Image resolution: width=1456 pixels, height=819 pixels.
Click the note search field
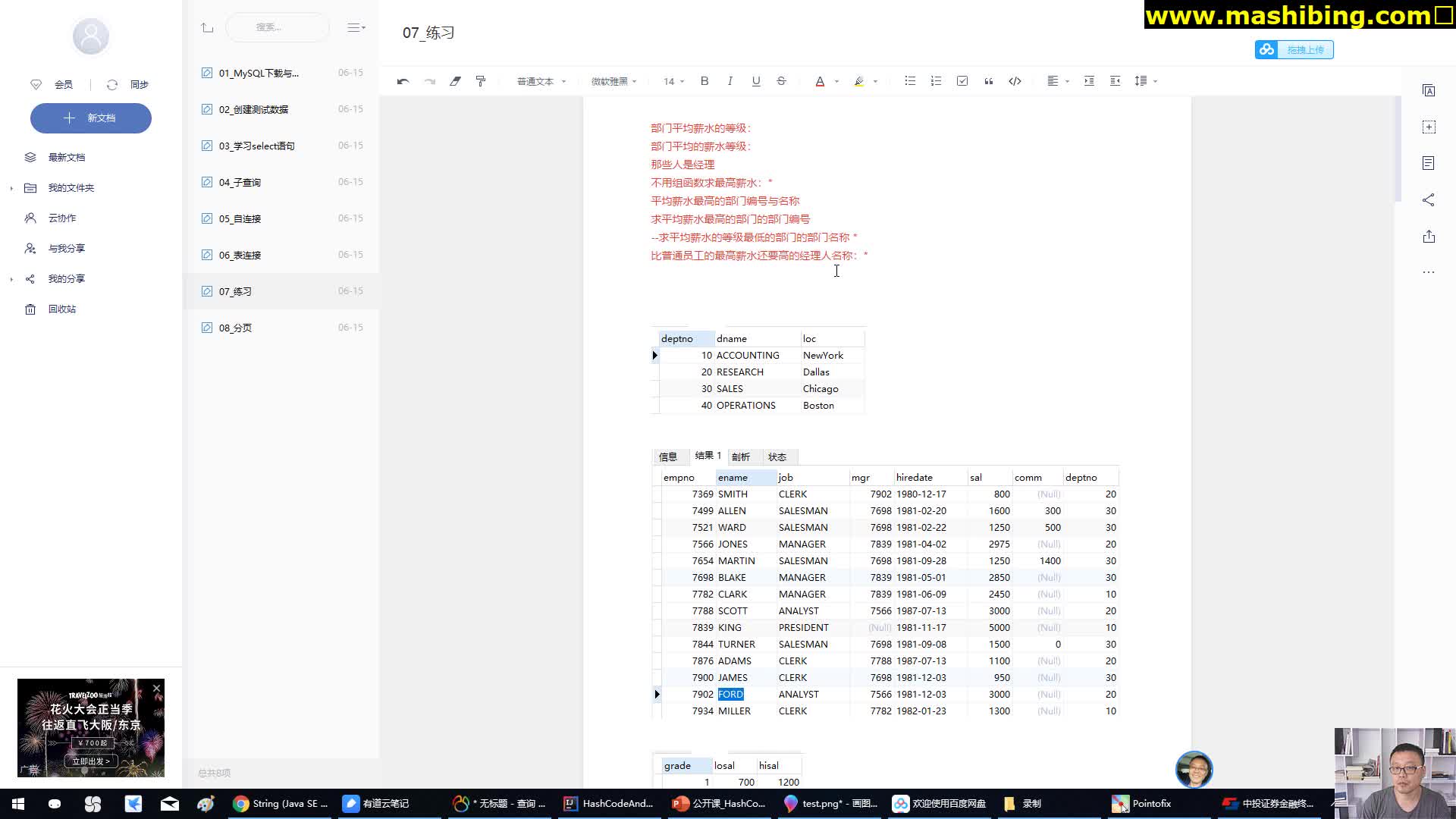click(278, 27)
